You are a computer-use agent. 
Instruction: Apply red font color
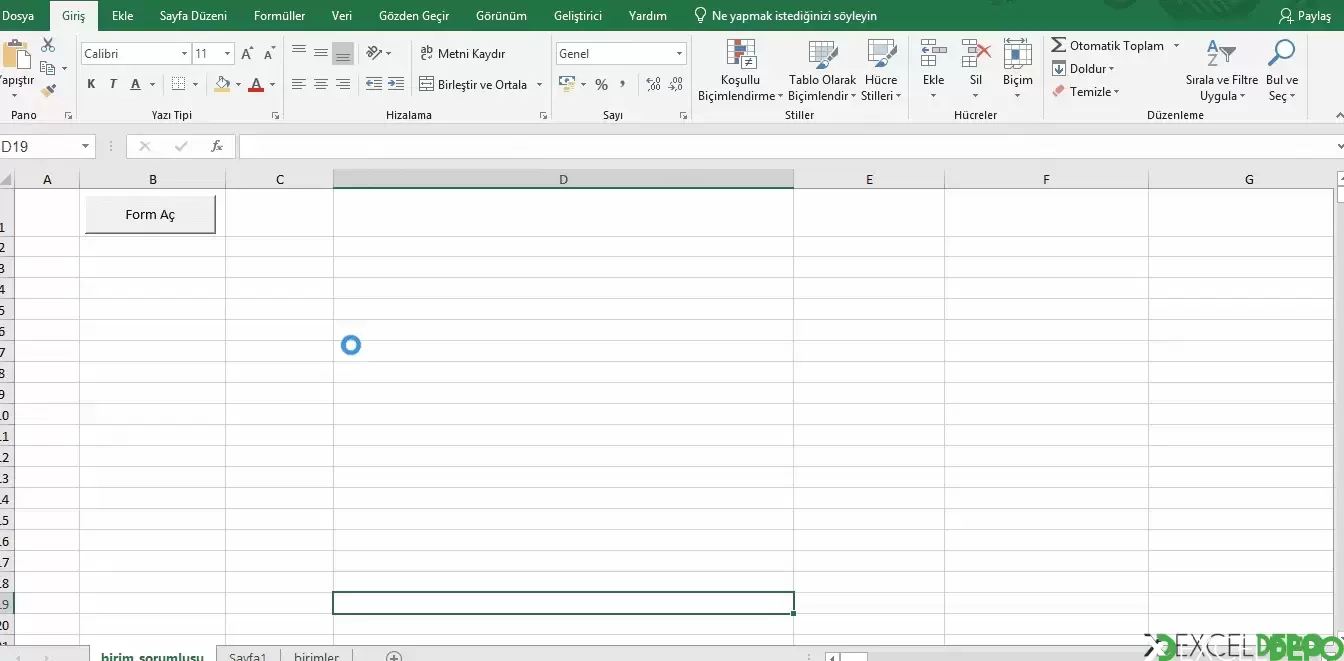256,84
